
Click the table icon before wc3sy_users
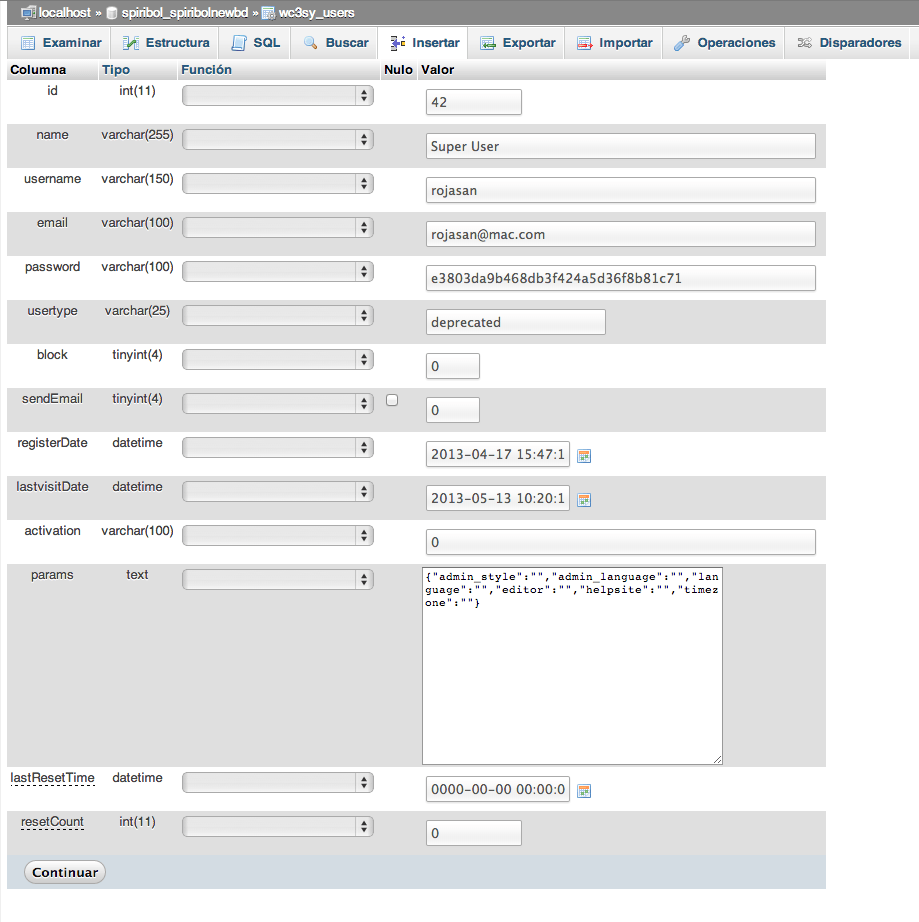coord(268,13)
